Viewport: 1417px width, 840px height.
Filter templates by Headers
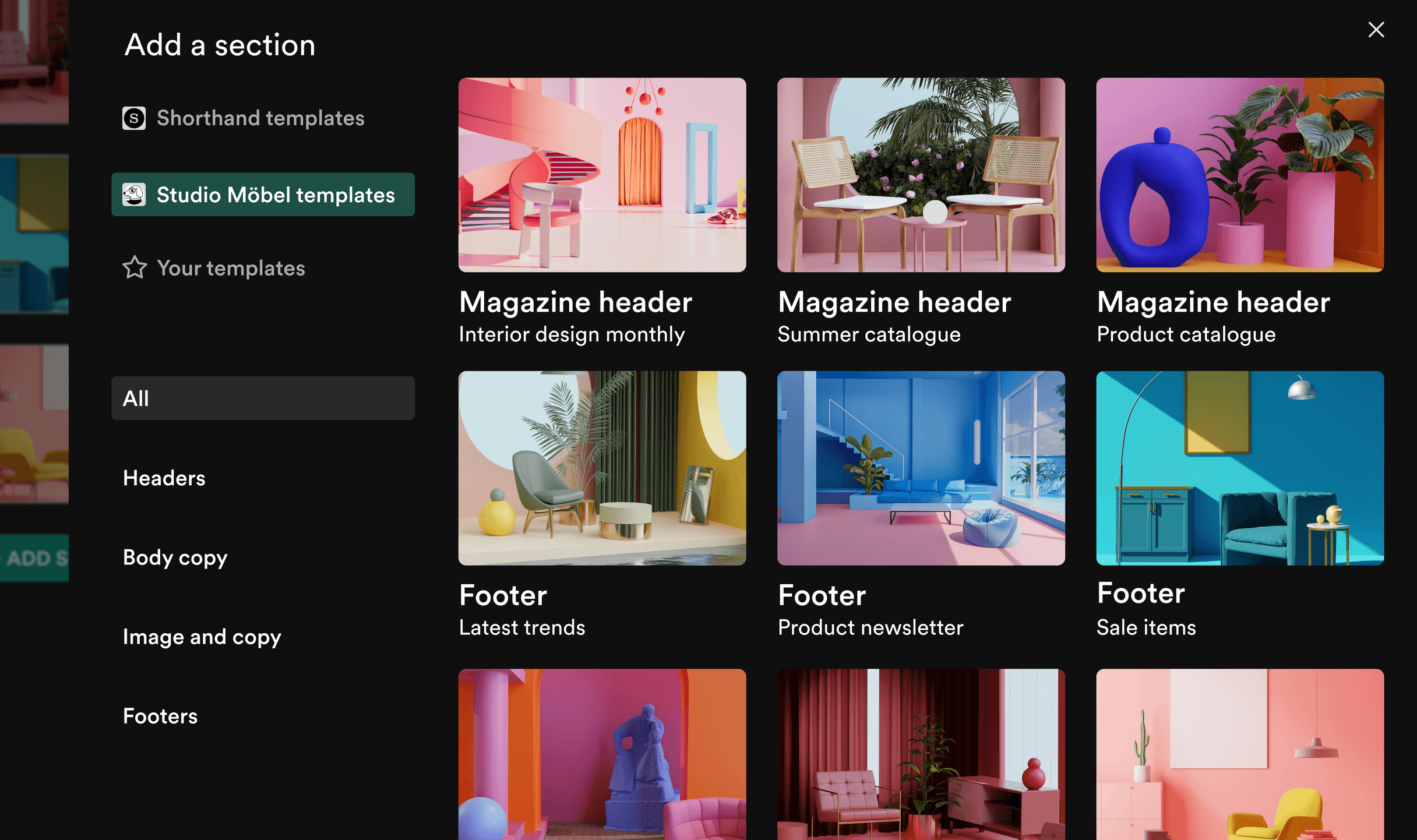(x=164, y=478)
